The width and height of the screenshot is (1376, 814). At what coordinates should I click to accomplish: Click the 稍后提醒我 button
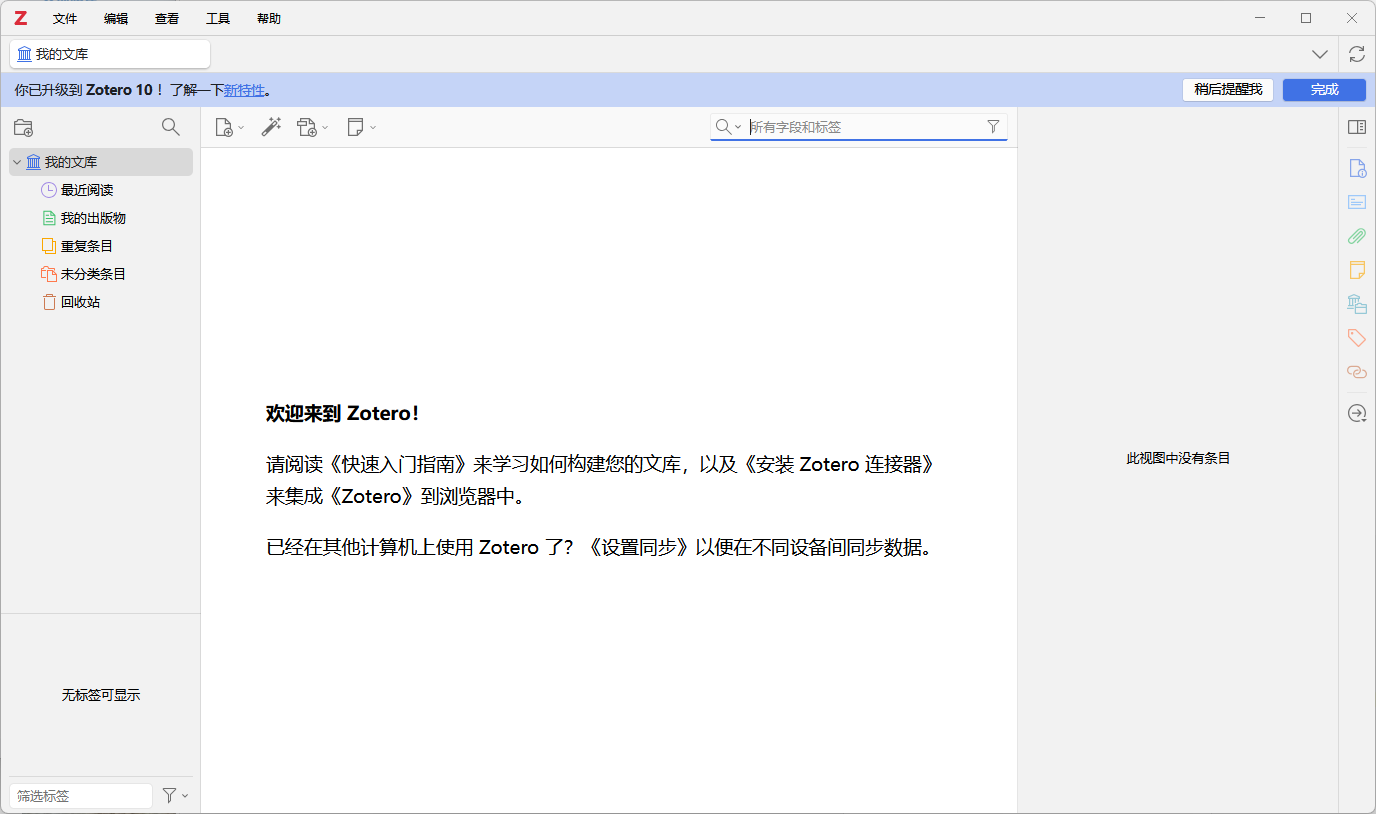tap(1228, 90)
